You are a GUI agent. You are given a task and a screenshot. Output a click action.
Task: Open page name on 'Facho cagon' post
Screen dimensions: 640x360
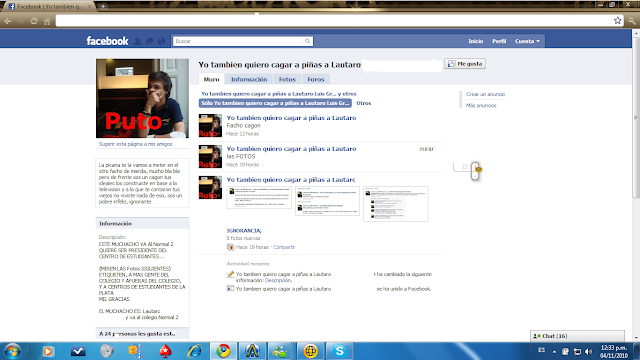(x=291, y=118)
